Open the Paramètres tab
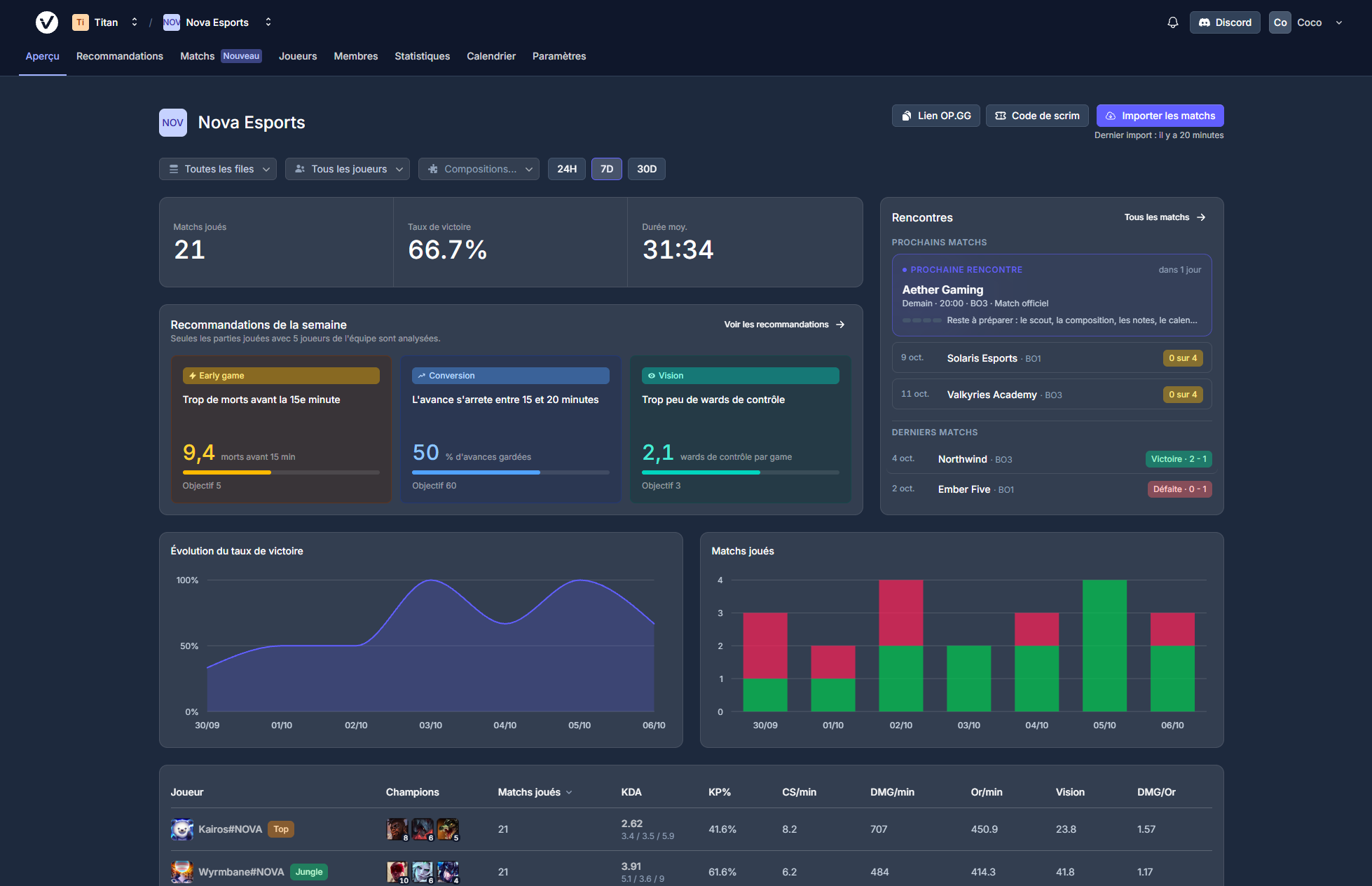The image size is (1372, 886). (x=559, y=56)
